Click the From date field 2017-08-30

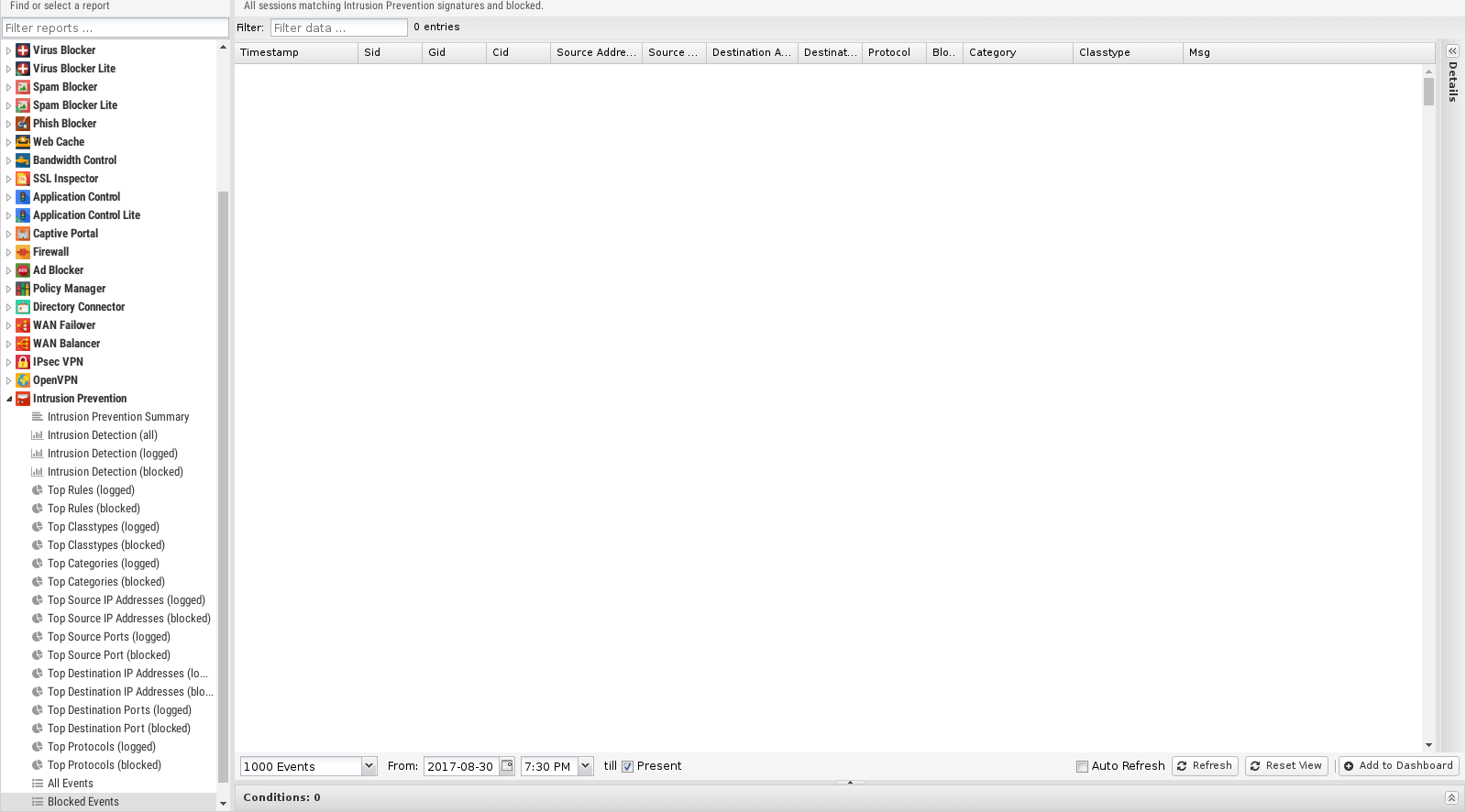pyautogui.click(x=461, y=766)
